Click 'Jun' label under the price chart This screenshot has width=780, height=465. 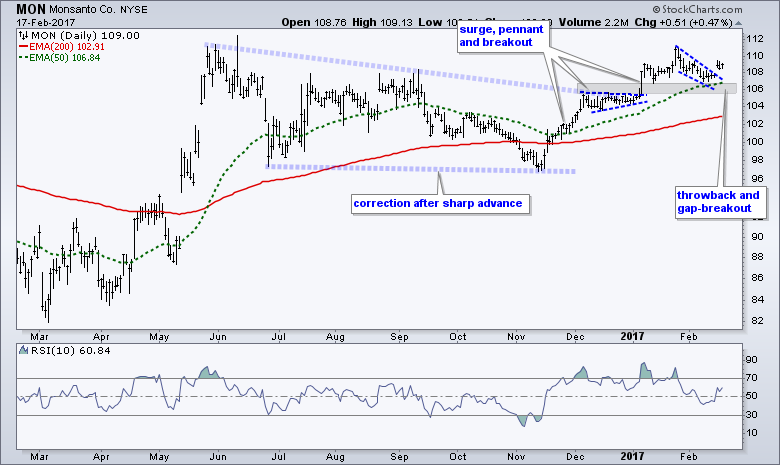point(218,337)
